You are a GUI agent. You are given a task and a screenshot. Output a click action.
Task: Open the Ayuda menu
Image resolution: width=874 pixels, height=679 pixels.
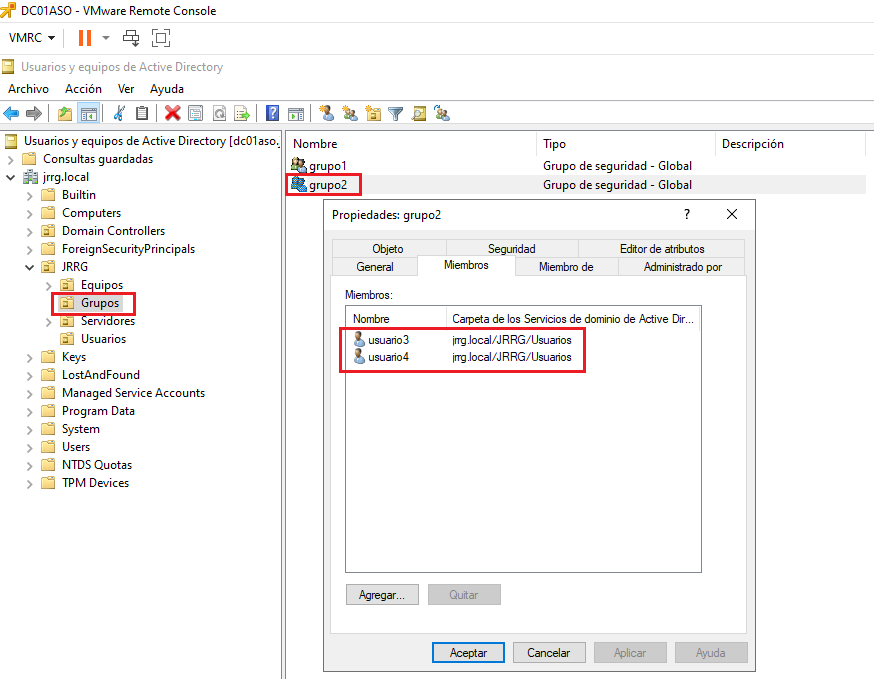click(167, 89)
